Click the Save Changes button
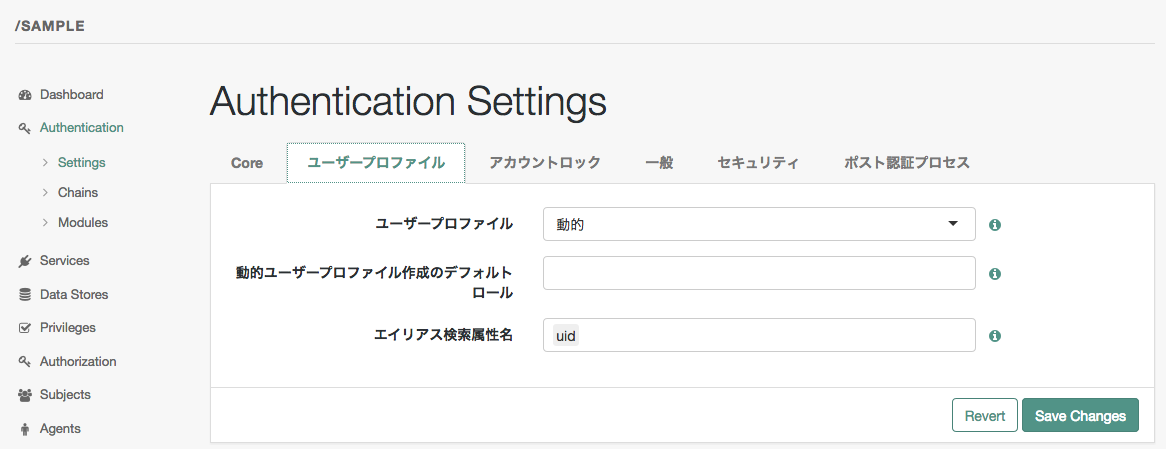 pyautogui.click(x=1080, y=416)
